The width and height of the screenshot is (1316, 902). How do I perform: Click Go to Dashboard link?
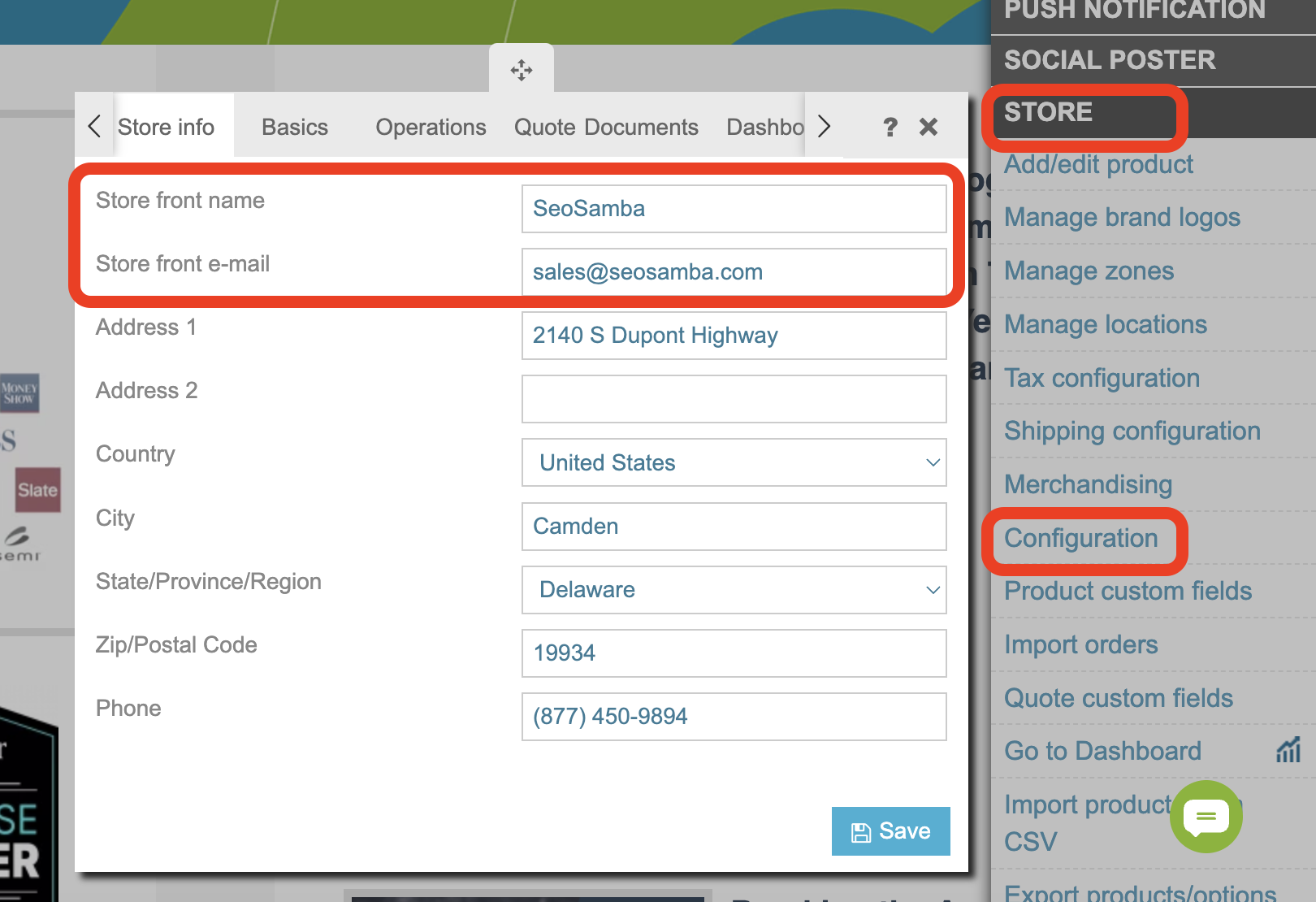coord(1102,751)
